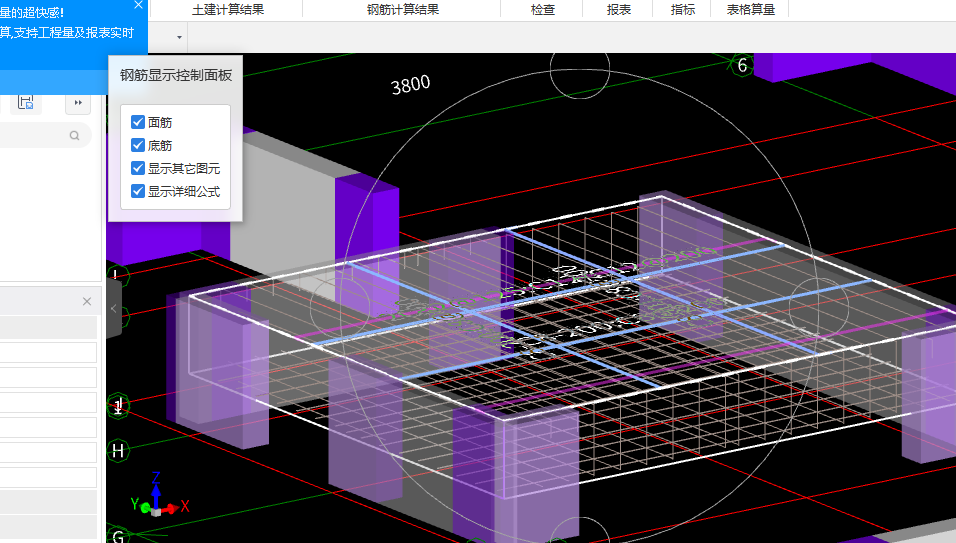Toggle the 显示详细公式 checkbox
The width and height of the screenshot is (956, 543).
138,191
